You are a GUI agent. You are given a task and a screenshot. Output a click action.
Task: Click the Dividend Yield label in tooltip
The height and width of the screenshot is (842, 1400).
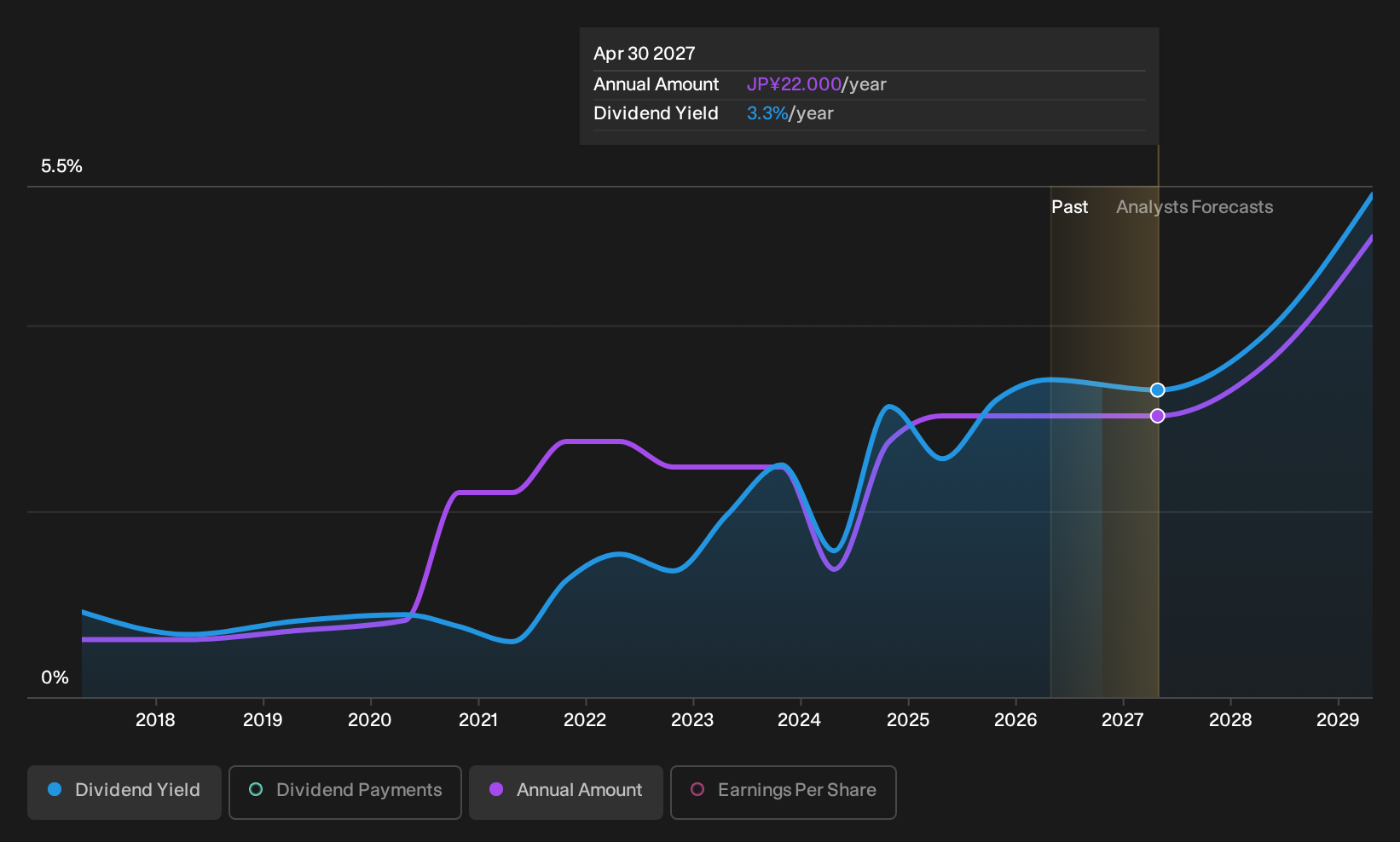tap(656, 113)
